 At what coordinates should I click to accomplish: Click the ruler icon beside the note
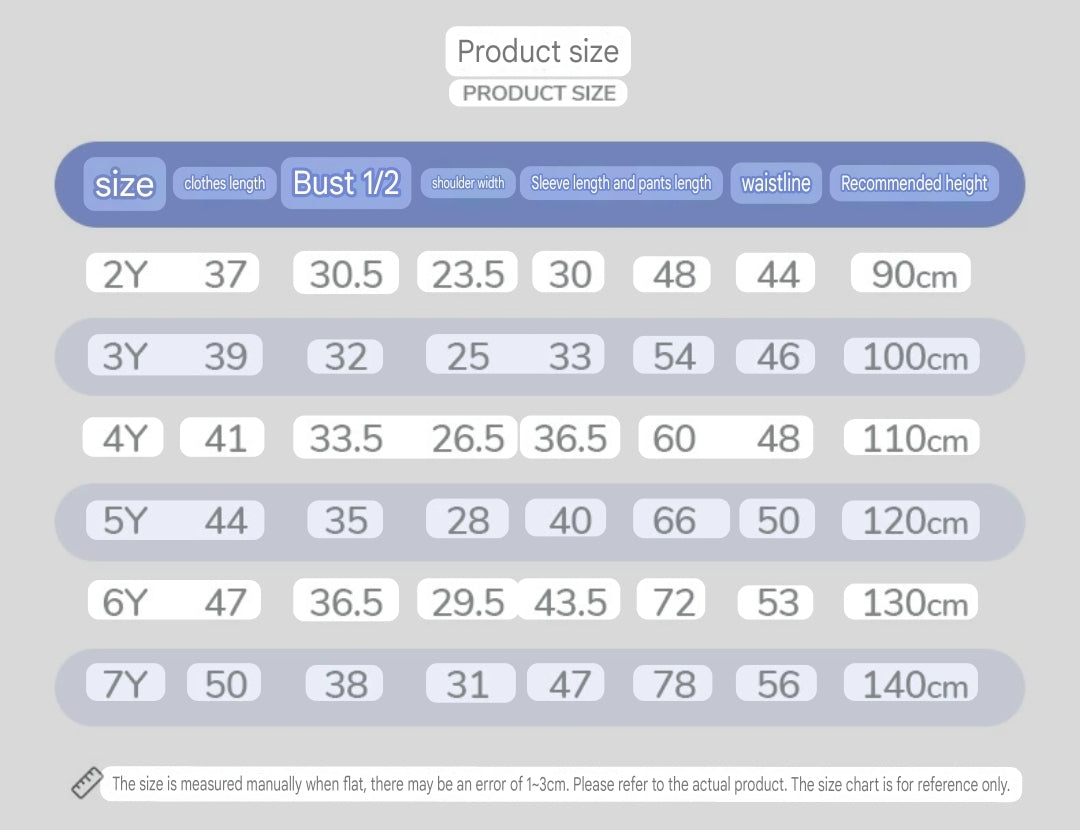pos(87,783)
